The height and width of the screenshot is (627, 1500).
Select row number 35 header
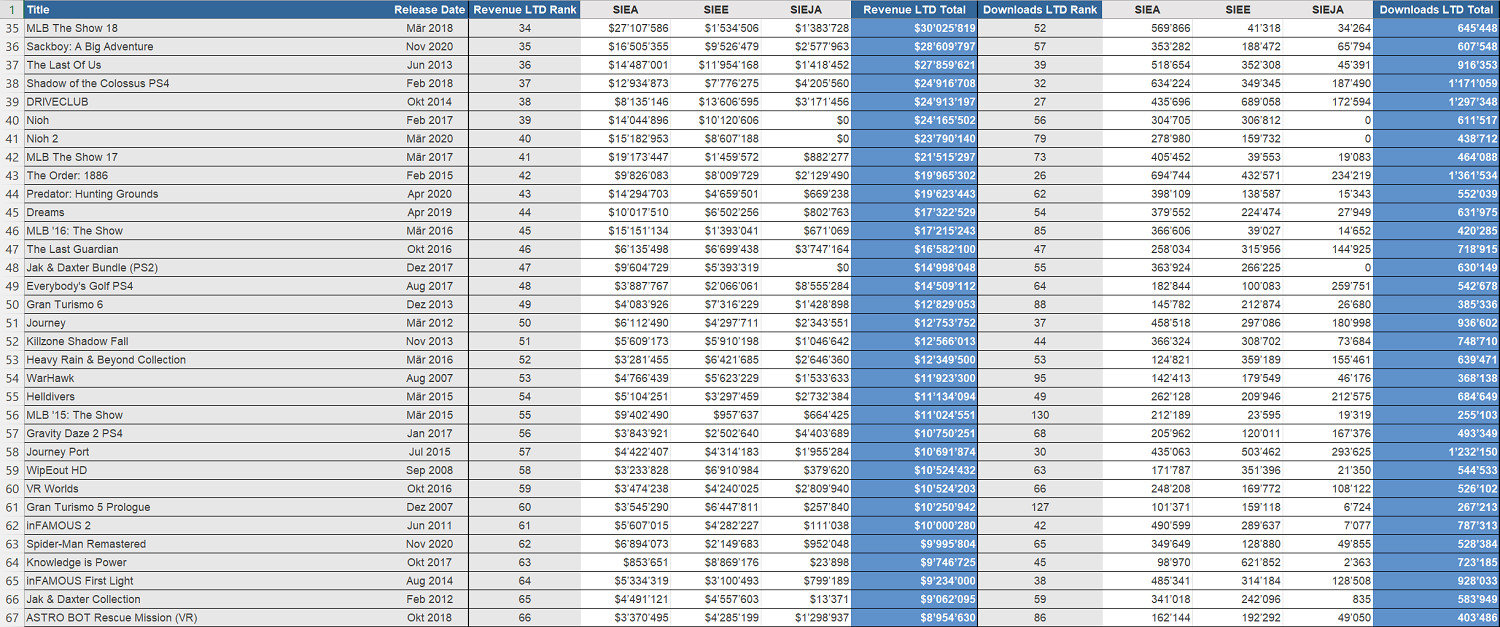pyautogui.click(x=12, y=28)
